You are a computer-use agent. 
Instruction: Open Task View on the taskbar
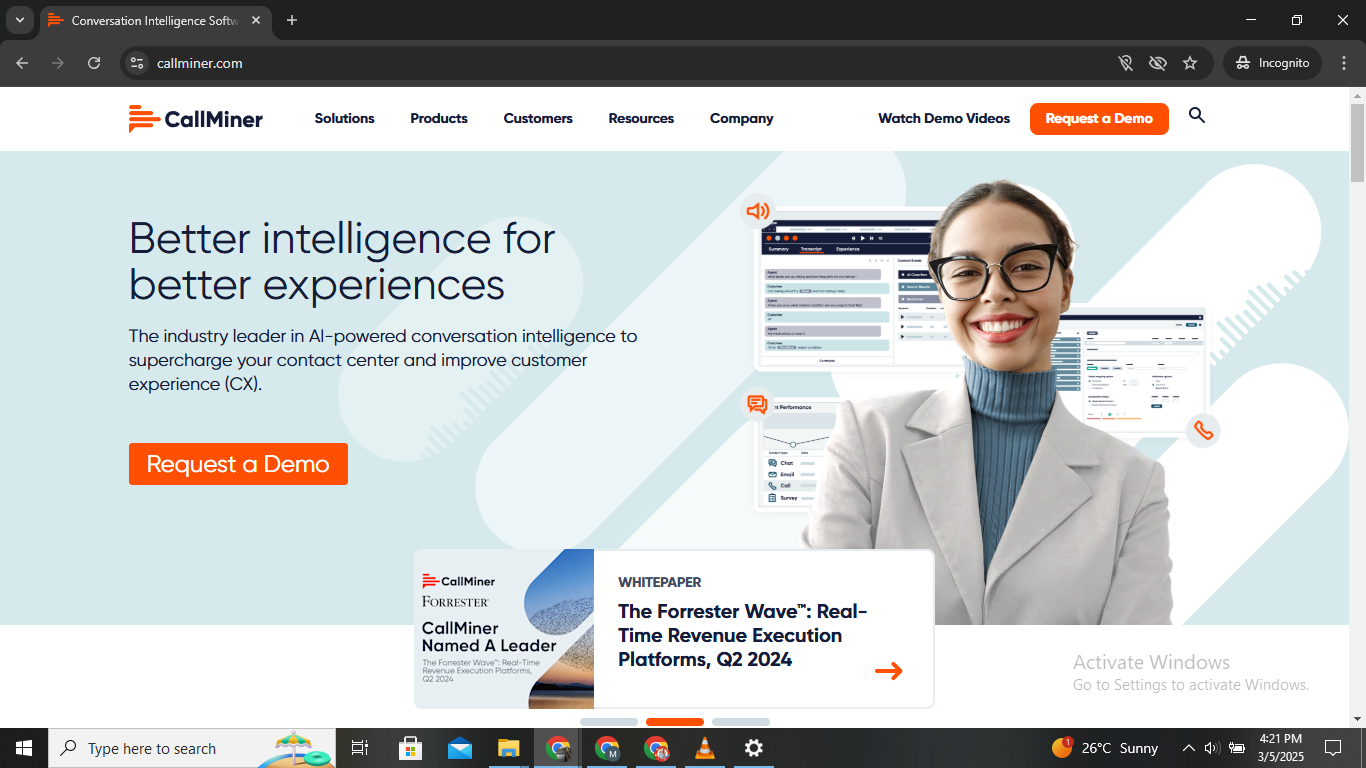[x=360, y=748]
